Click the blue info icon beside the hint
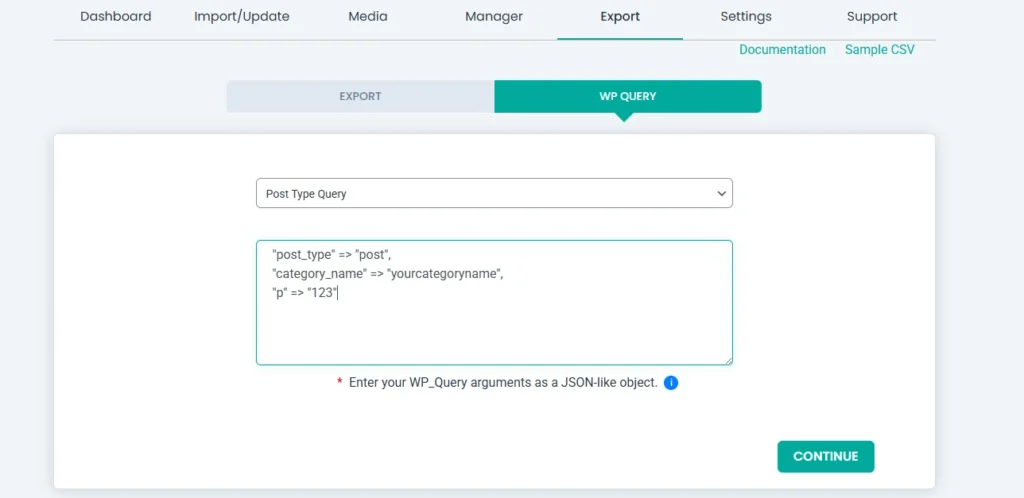The image size is (1024, 498). click(671, 382)
